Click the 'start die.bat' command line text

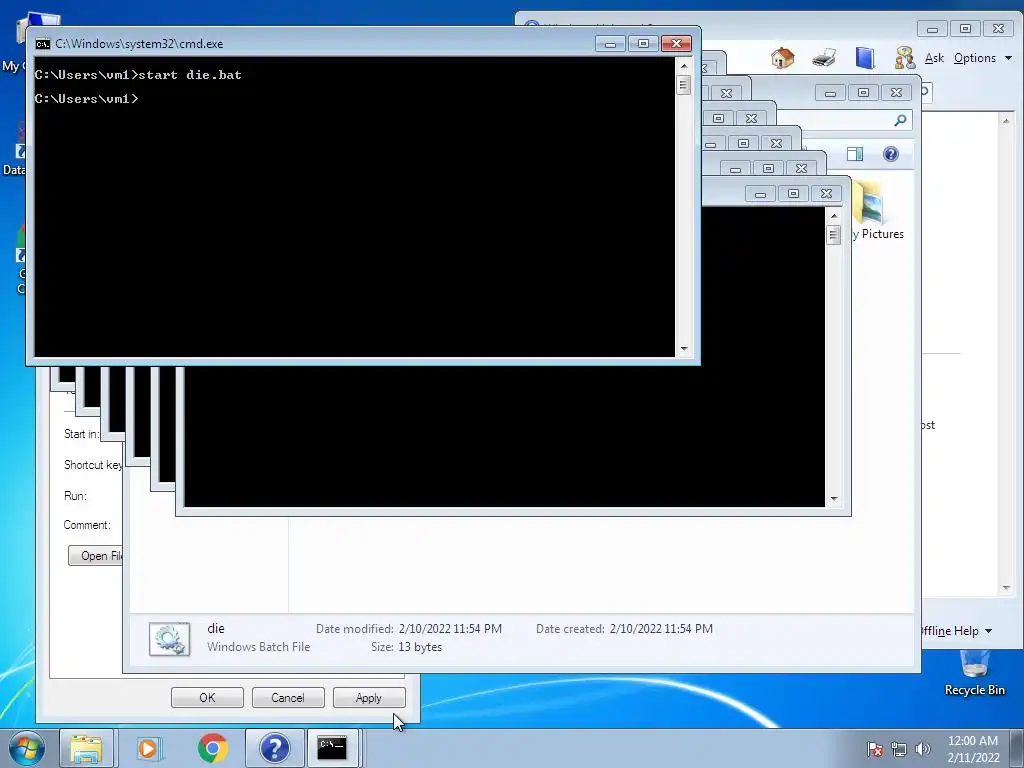click(190, 74)
